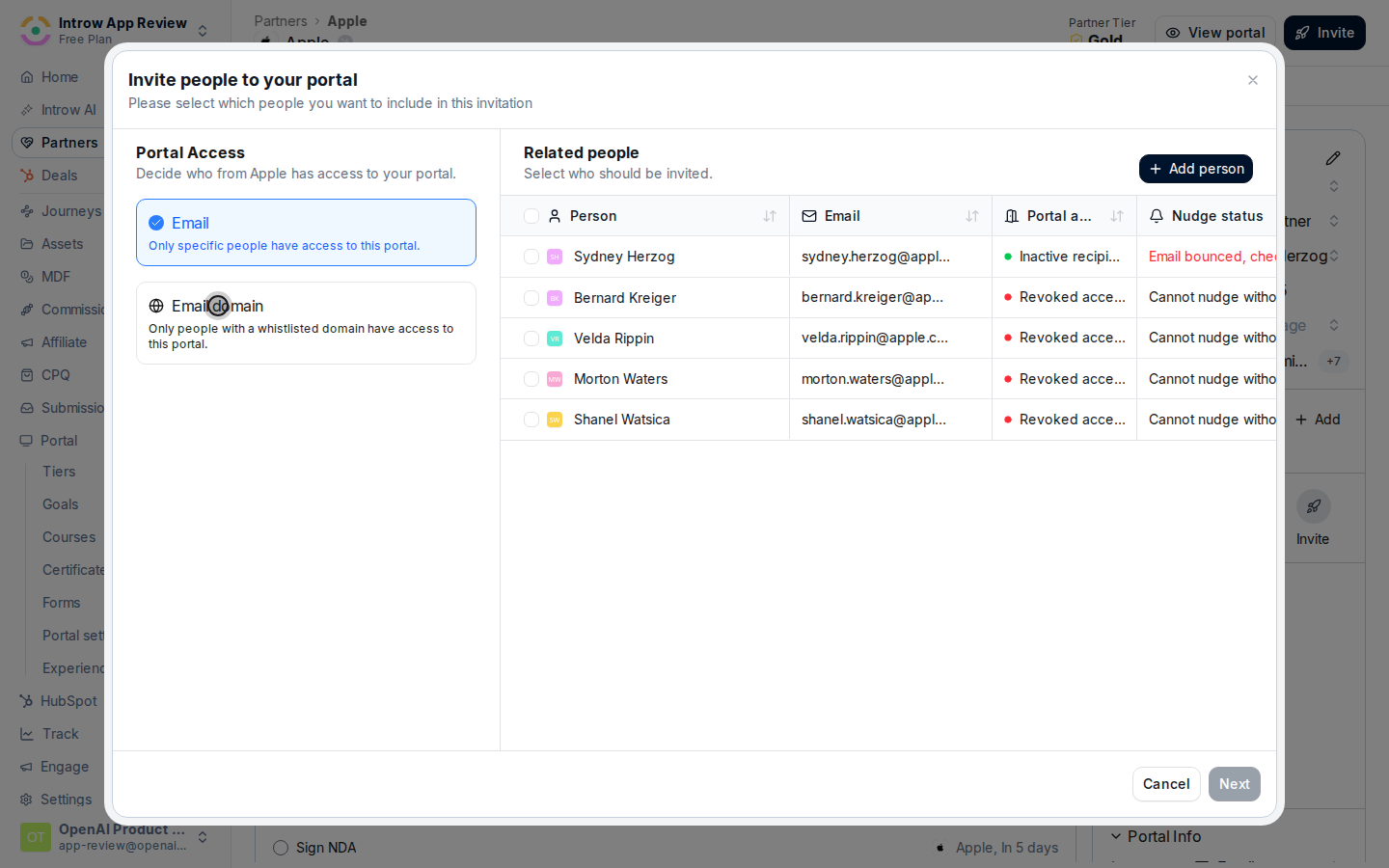The width and height of the screenshot is (1389, 868).
Task: Select the checkbox for Bernard Kreiger
Action: 531,298
